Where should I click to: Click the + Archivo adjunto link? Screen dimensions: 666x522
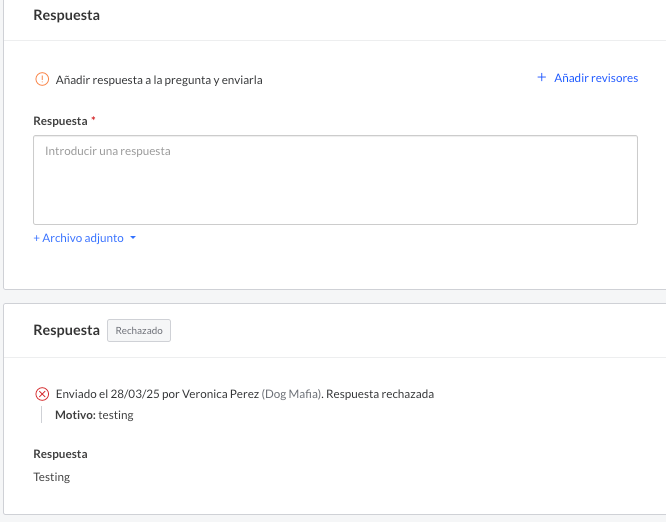(78, 239)
